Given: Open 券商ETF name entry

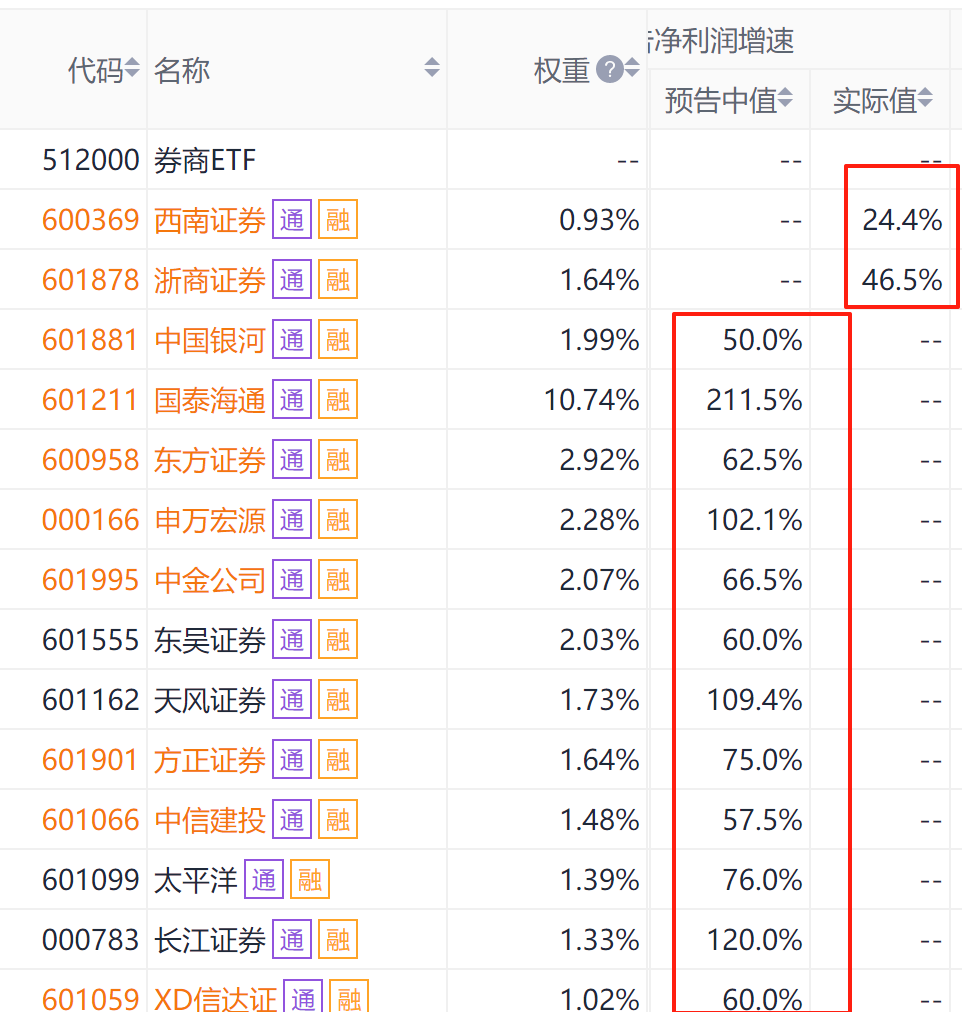Looking at the screenshot, I should pos(205,160).
